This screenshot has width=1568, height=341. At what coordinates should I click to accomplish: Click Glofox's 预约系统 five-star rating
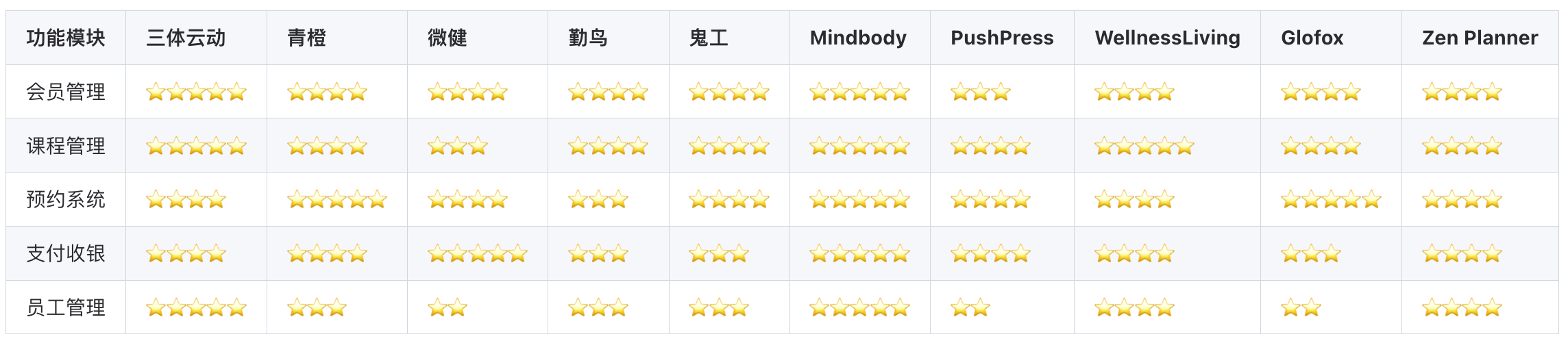point(1331,200)
